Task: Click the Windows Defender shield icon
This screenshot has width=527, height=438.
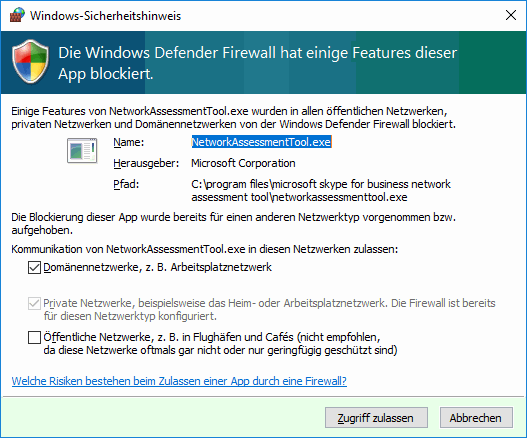Action: click(30, 62)
